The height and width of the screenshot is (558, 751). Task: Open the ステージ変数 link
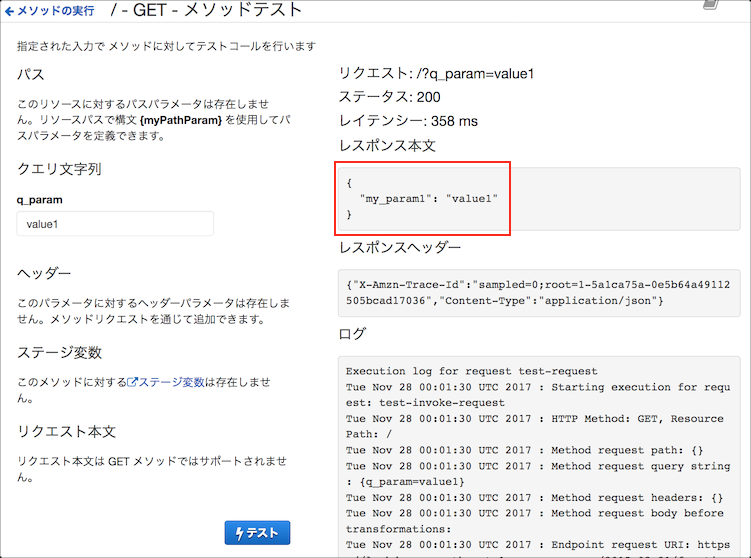(171, 382)
